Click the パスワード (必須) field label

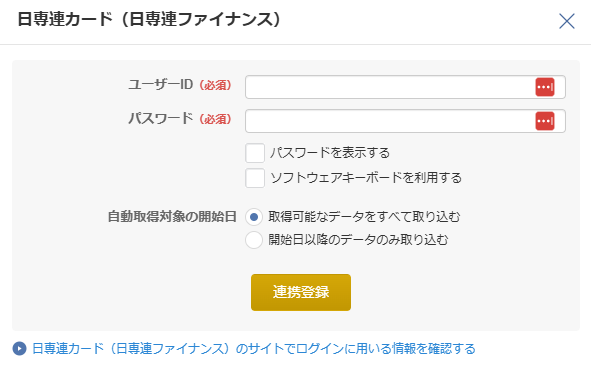tap(180, 119)
